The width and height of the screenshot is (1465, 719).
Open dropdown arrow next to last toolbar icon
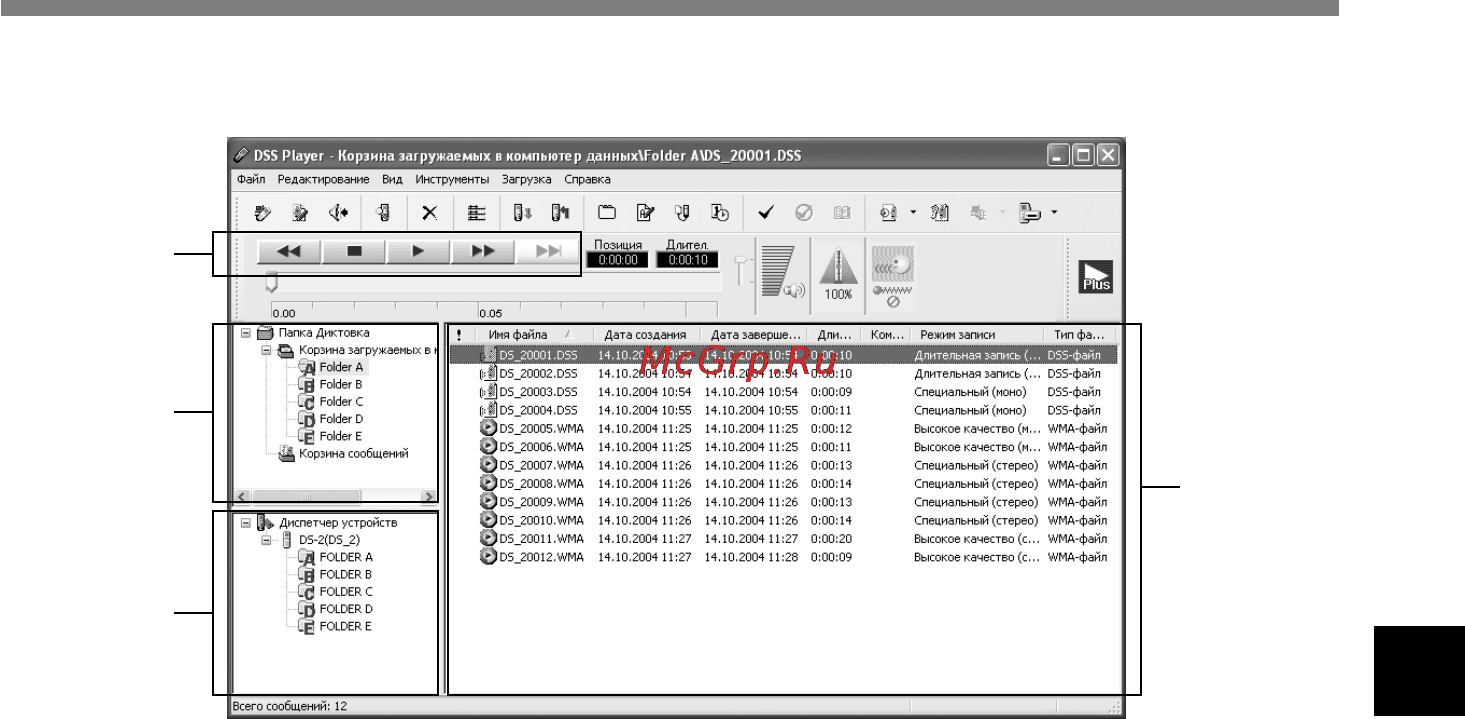coord(1053,212)
